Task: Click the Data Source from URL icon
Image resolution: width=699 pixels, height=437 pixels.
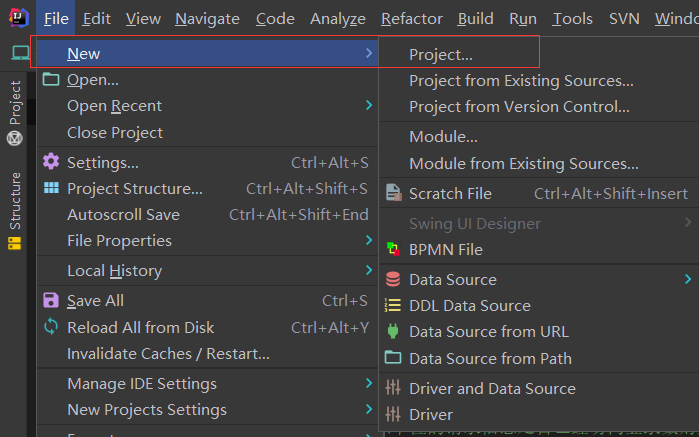Action: point(393,332)
